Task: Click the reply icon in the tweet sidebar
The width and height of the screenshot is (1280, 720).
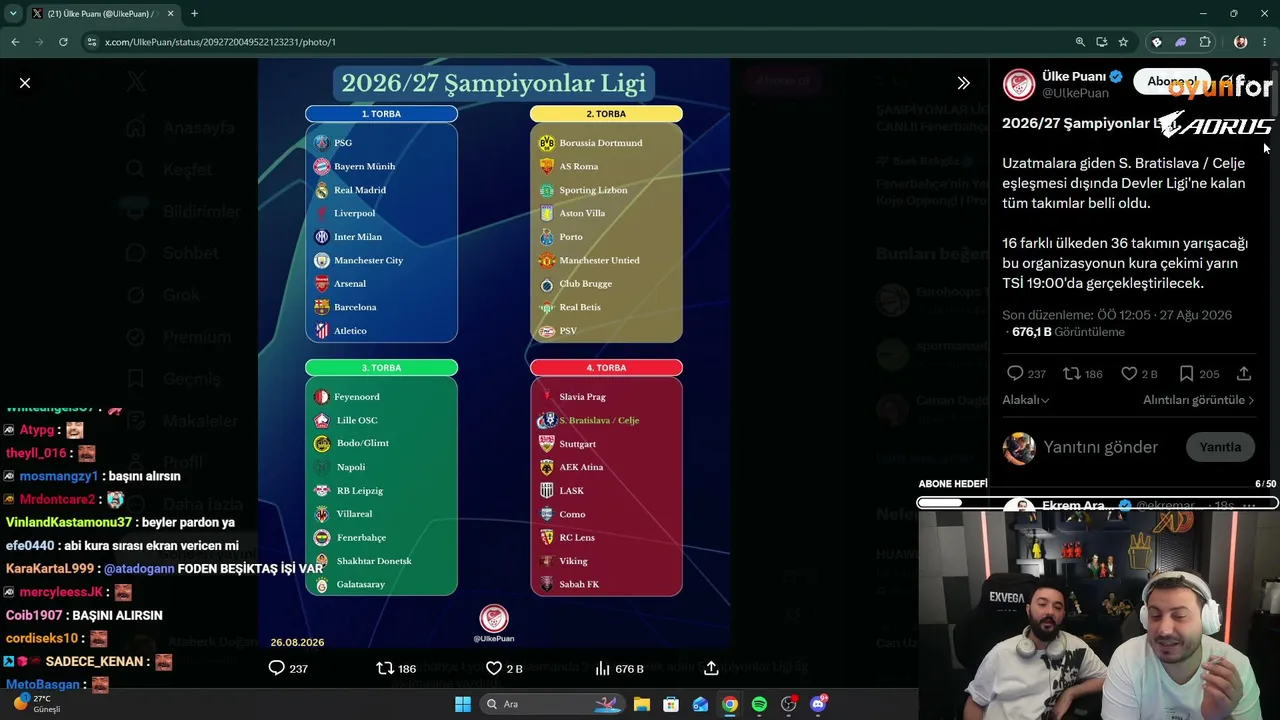Action: (1015, 373)
